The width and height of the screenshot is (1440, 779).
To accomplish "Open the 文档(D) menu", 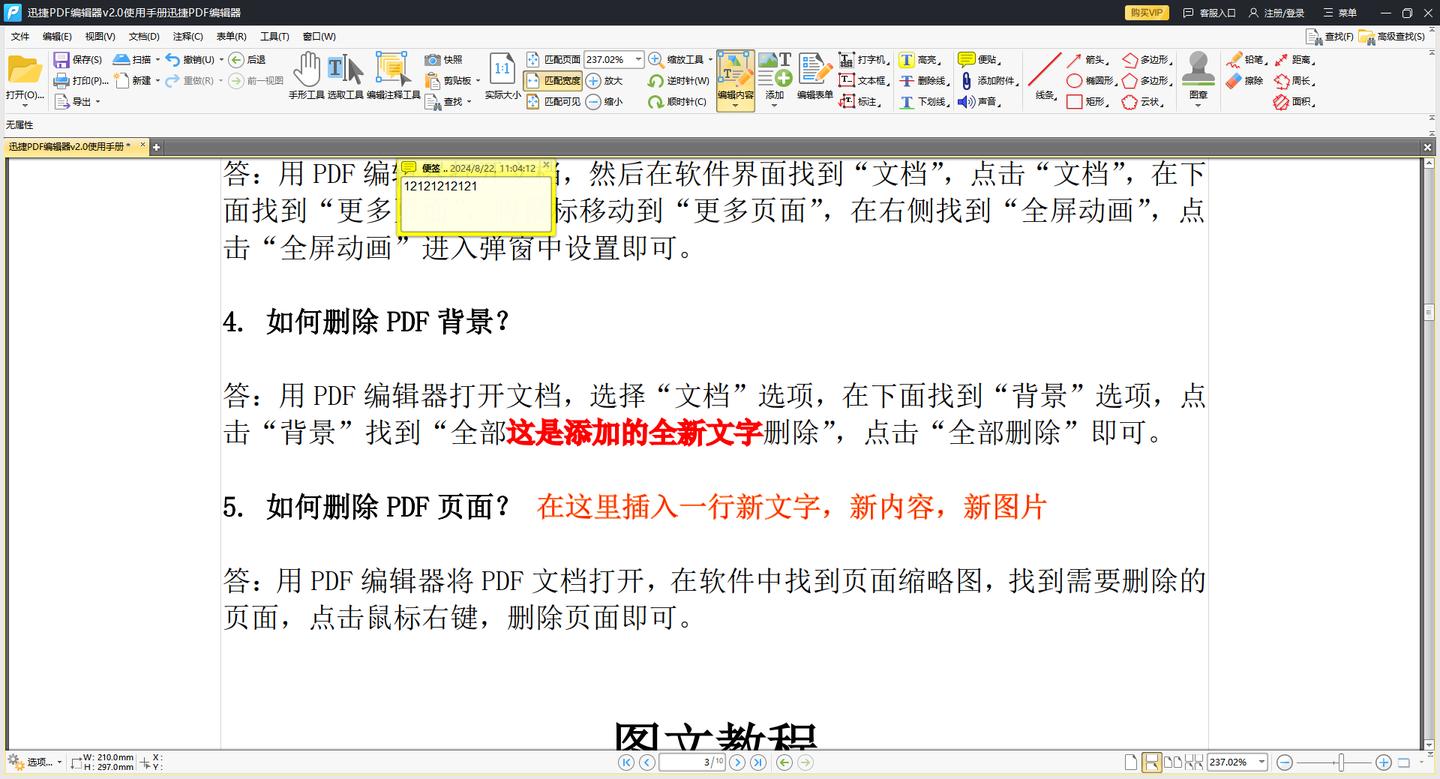I will 144,36.
